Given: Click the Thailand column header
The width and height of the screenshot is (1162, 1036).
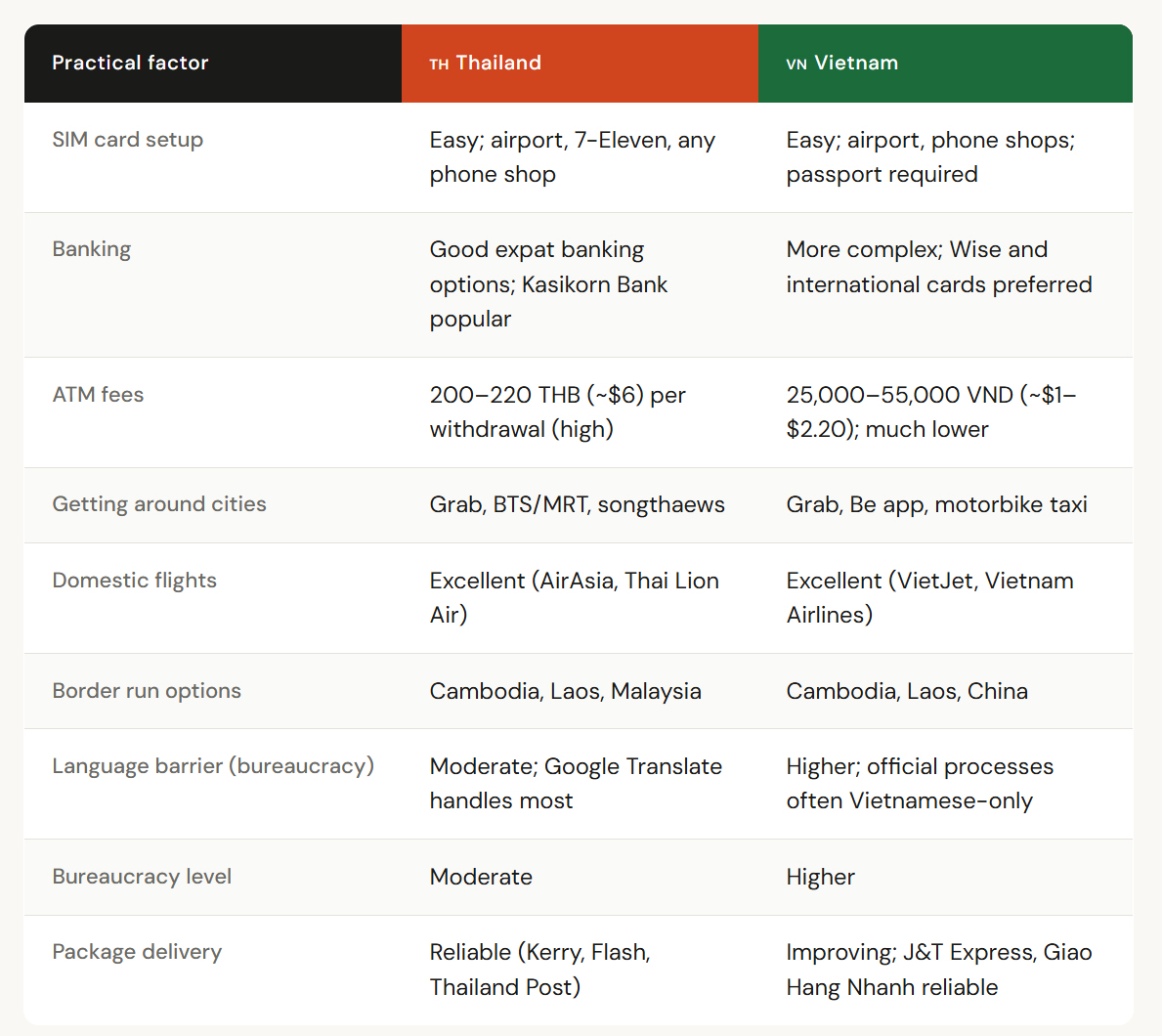Looking at the screenshot, I should 498,64.
